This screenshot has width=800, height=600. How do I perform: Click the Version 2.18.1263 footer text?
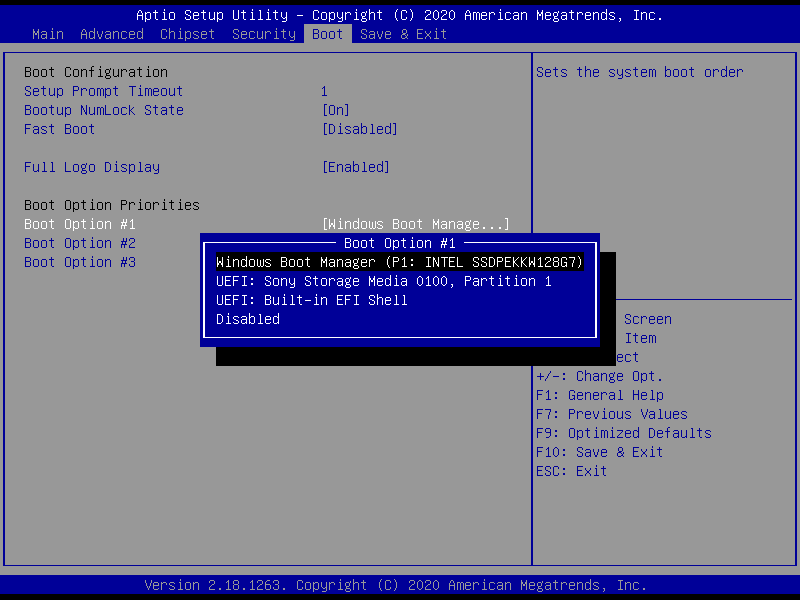pos(395,585)
